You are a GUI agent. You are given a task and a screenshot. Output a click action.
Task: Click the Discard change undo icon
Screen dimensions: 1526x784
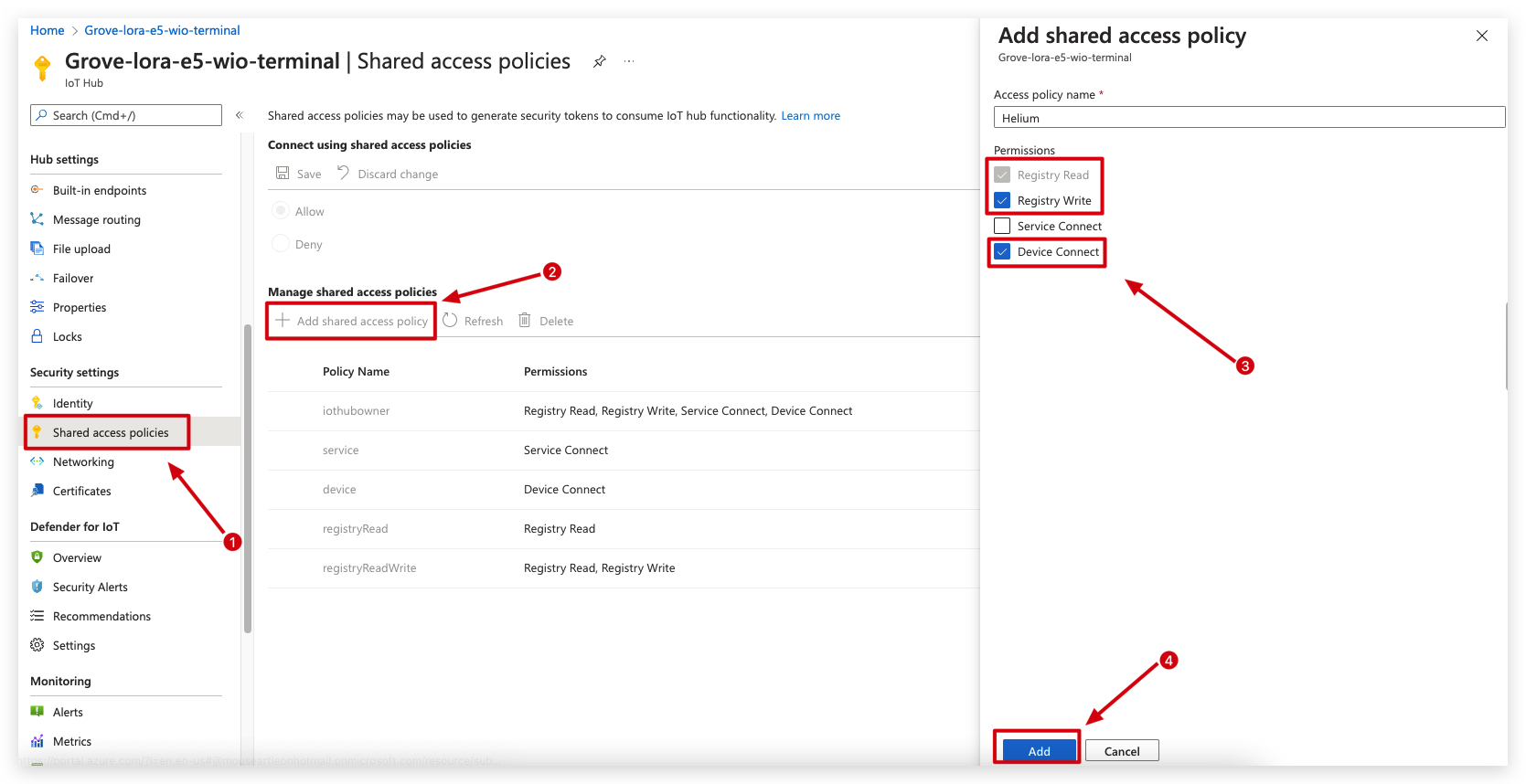click(x=344, y=173)
